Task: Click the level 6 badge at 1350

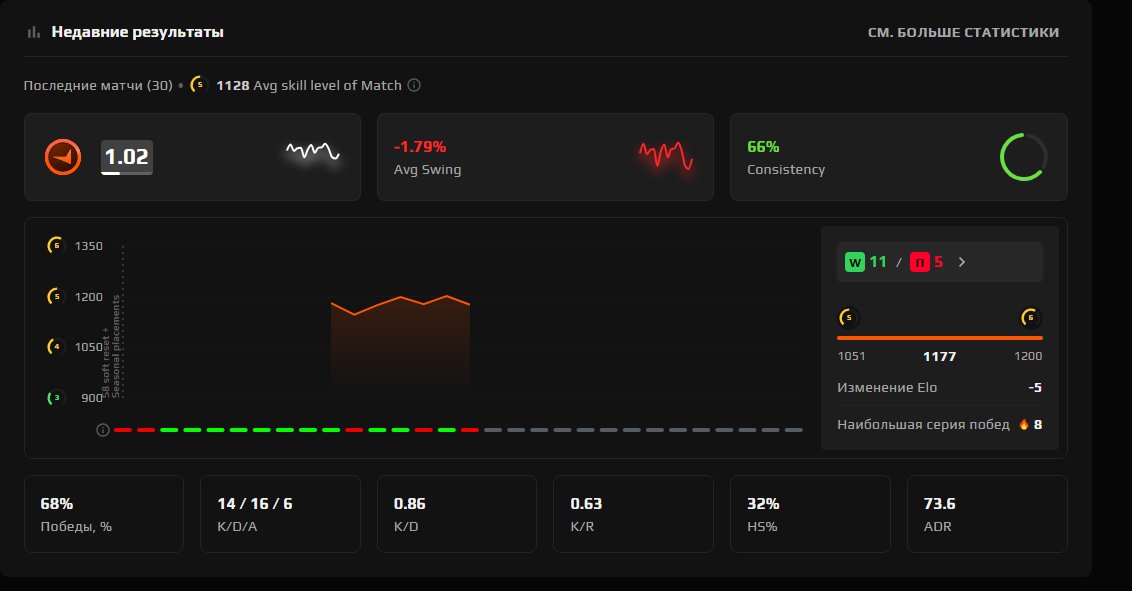Action: 56,245
